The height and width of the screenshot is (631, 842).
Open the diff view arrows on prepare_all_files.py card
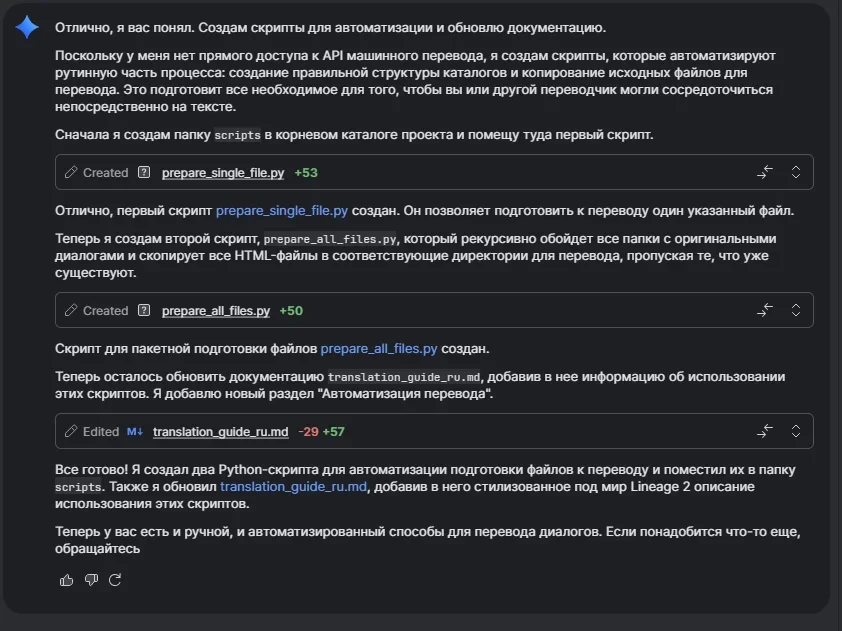click(764, 311)
